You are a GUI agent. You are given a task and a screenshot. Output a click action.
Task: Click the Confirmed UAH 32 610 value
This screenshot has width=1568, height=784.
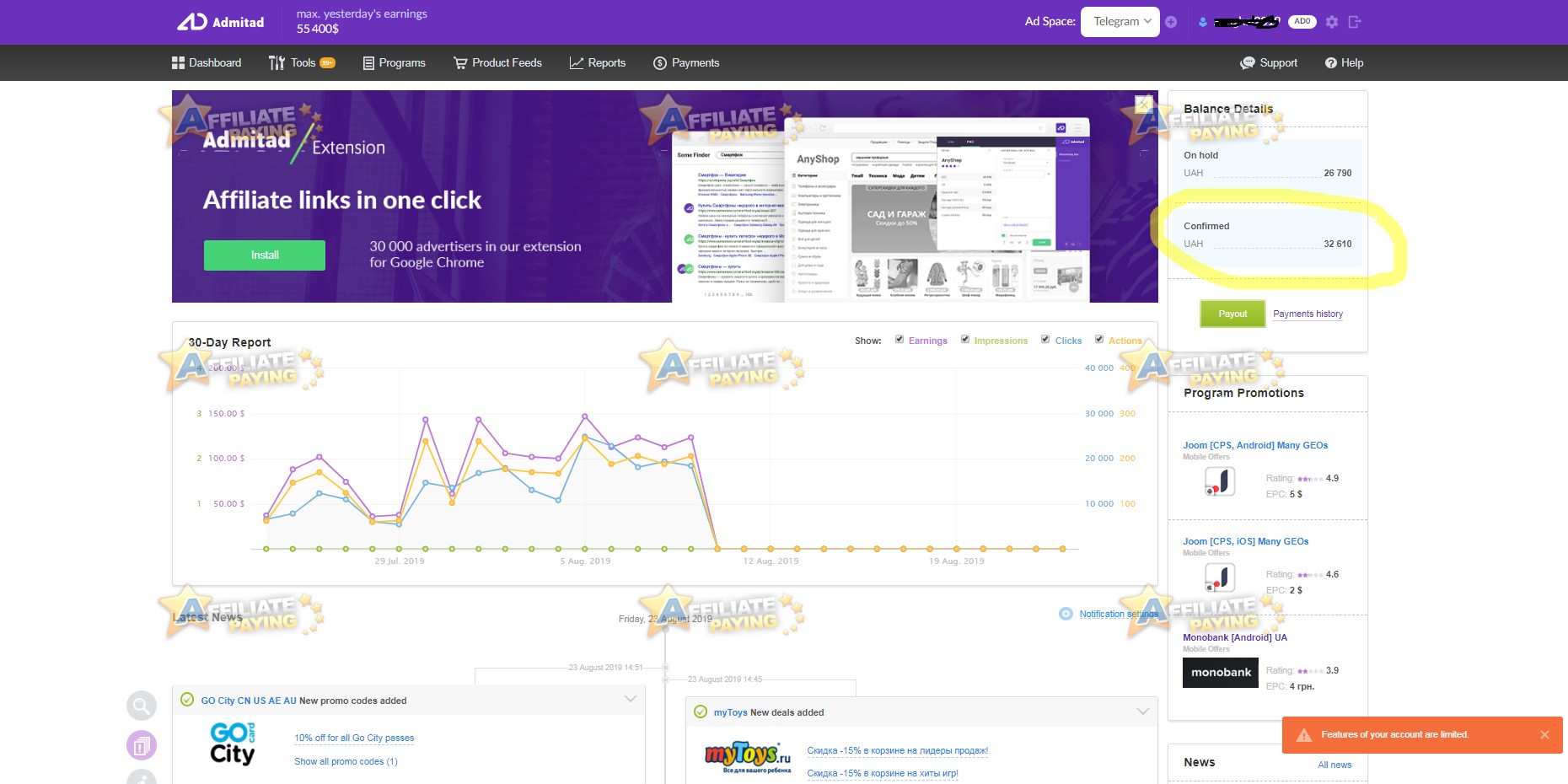[1337, 244]
